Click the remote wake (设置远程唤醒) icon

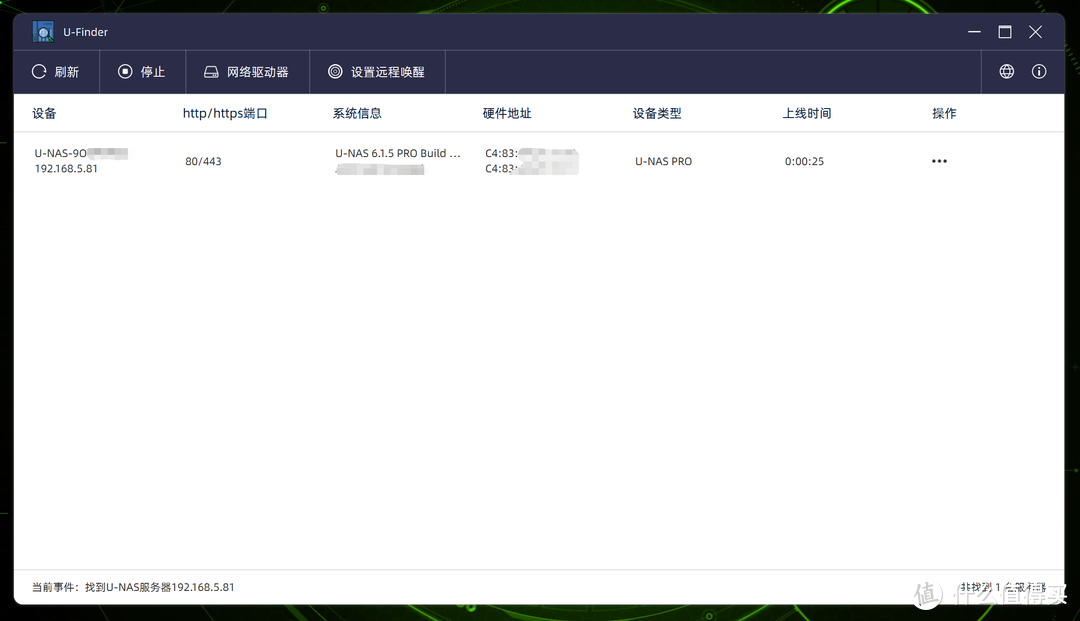pyautogui.click(x=335, y=71)
